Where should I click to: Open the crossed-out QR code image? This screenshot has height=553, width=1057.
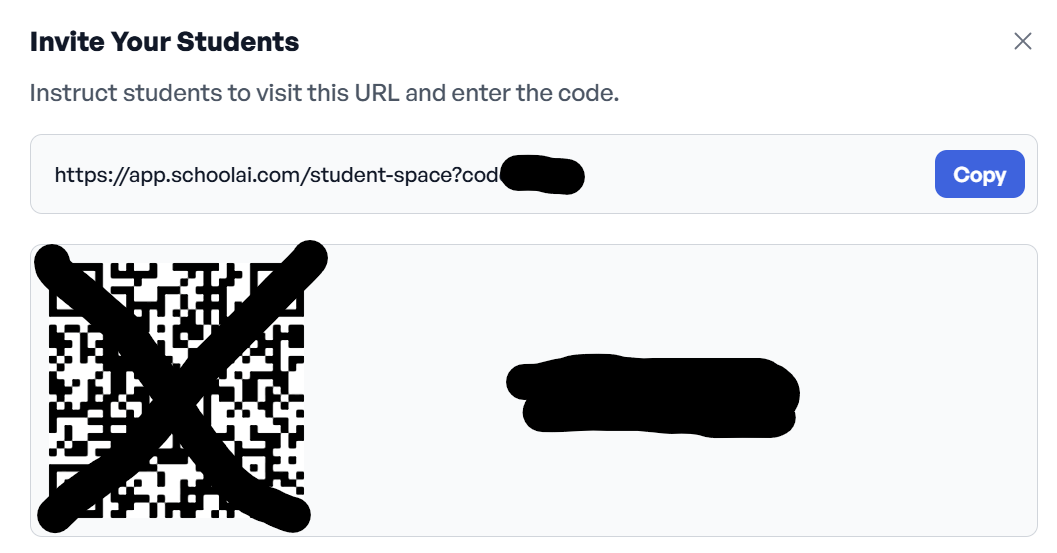click(177, 390)
